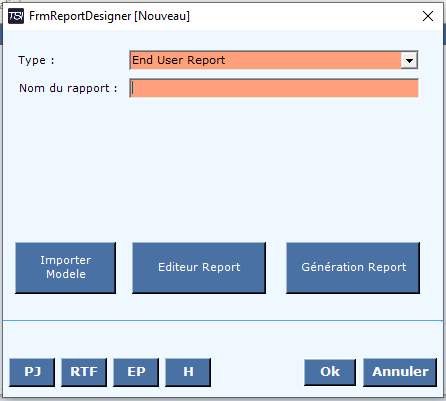Click the Importer Modele button
Viewport: 446px width, 401px height.
click(x=66, y=268)
